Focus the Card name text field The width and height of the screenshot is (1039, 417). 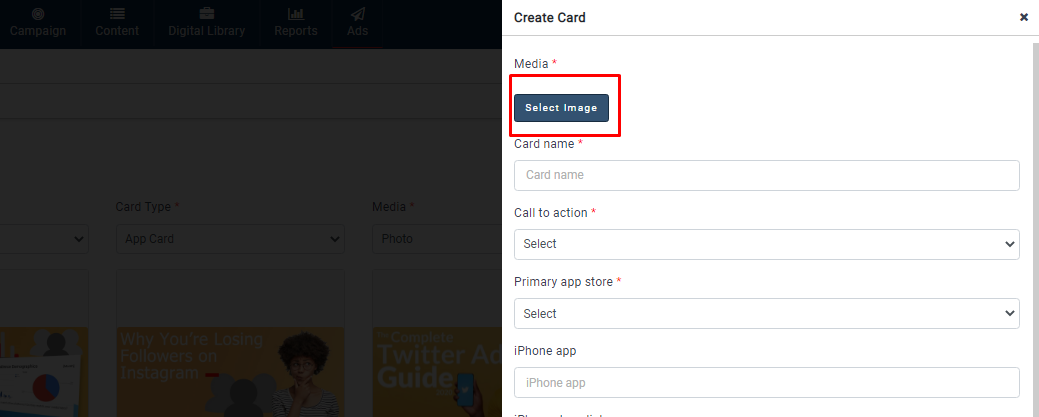(766, 175)
